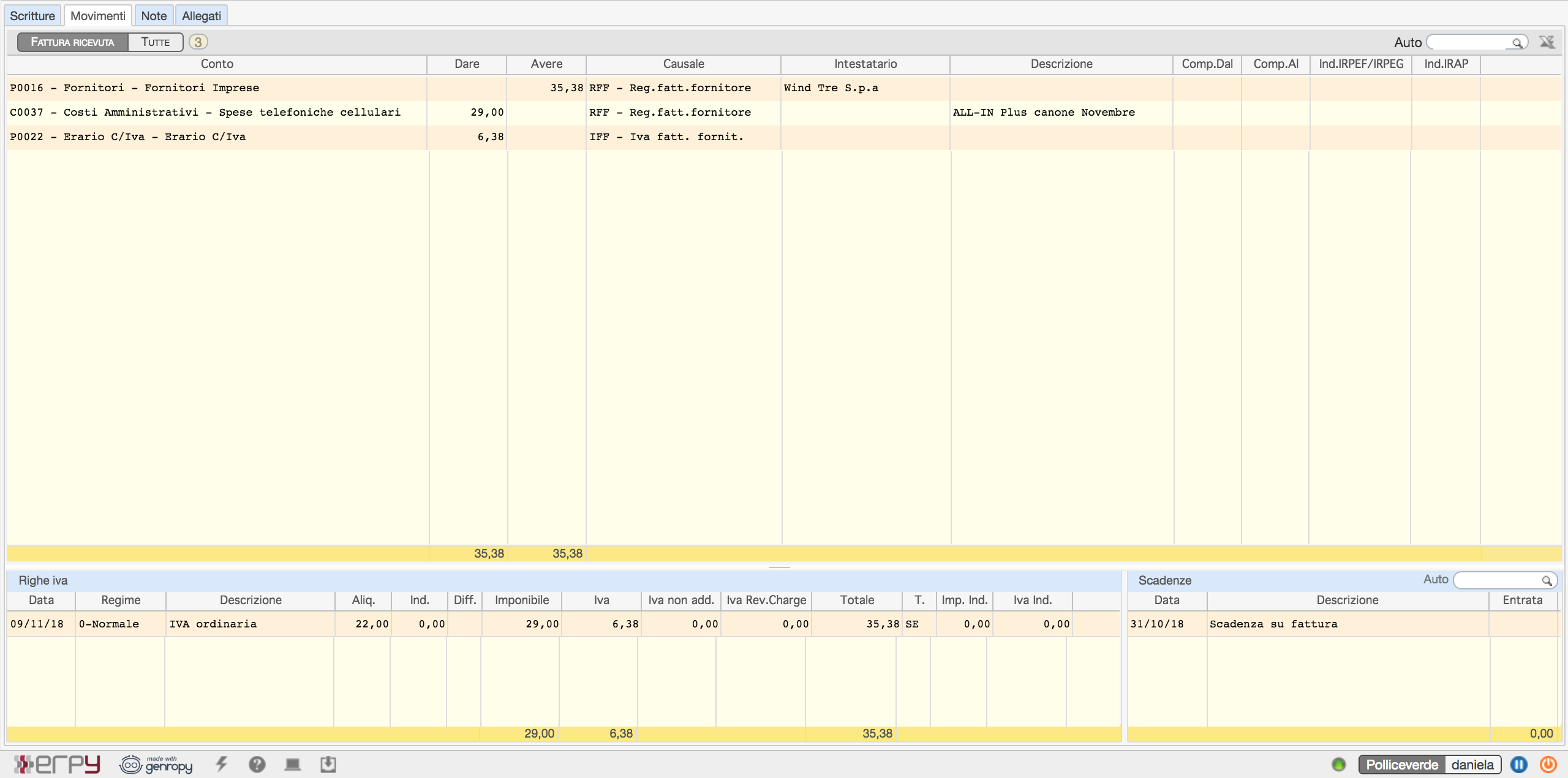
Task: Select row P0016 - Fornitori Imprese
Action: [x=784, y=88]
